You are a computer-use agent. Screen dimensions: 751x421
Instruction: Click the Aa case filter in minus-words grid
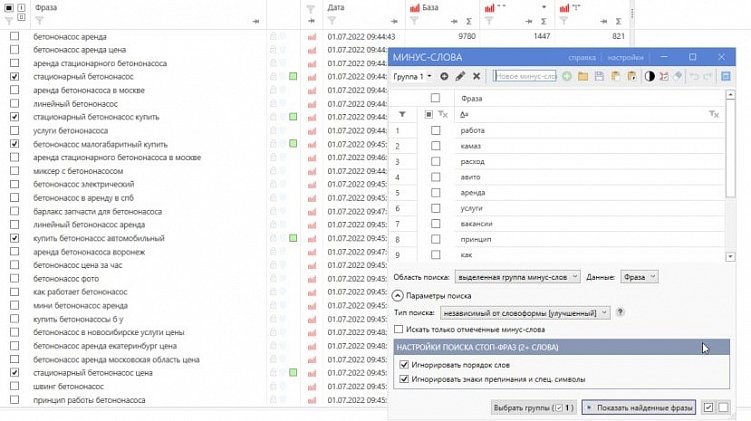[x=464, y=114]
